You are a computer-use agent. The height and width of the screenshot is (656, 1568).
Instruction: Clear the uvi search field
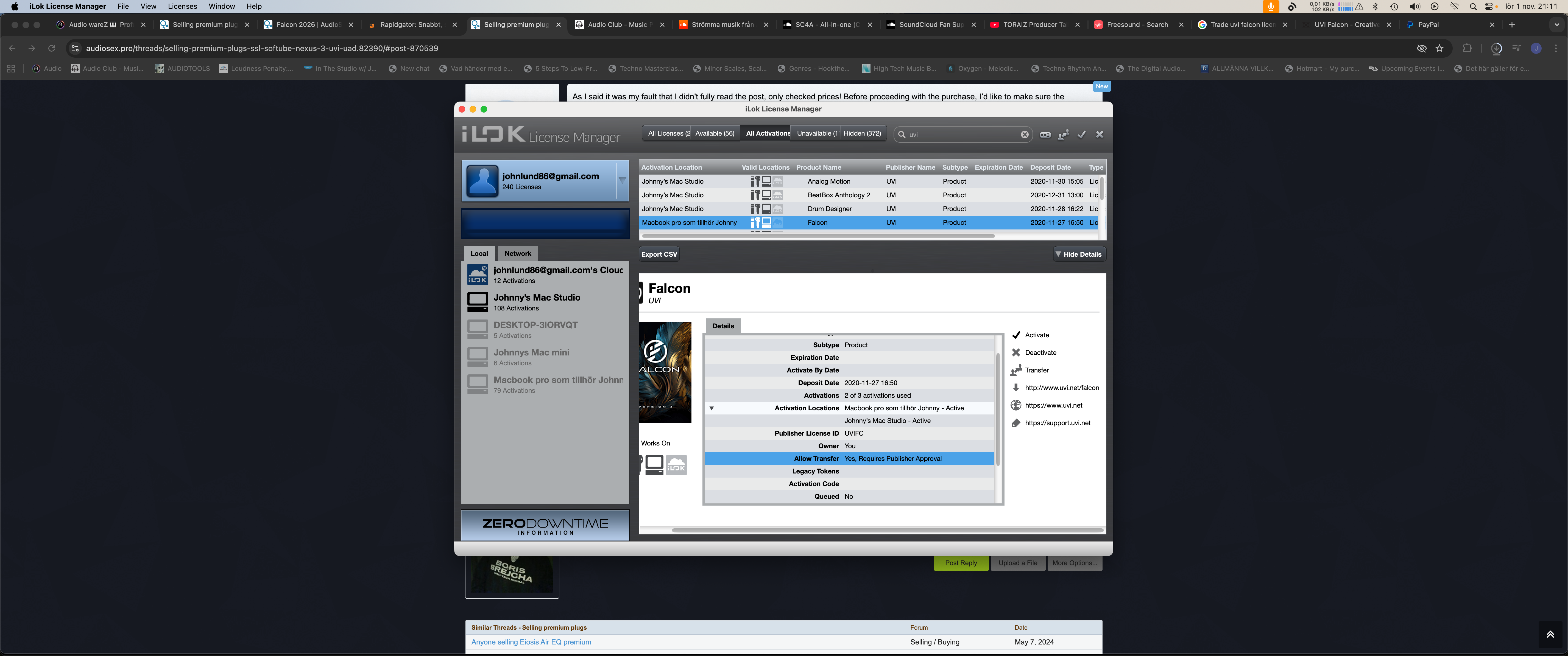click(x=1025, y=134)
